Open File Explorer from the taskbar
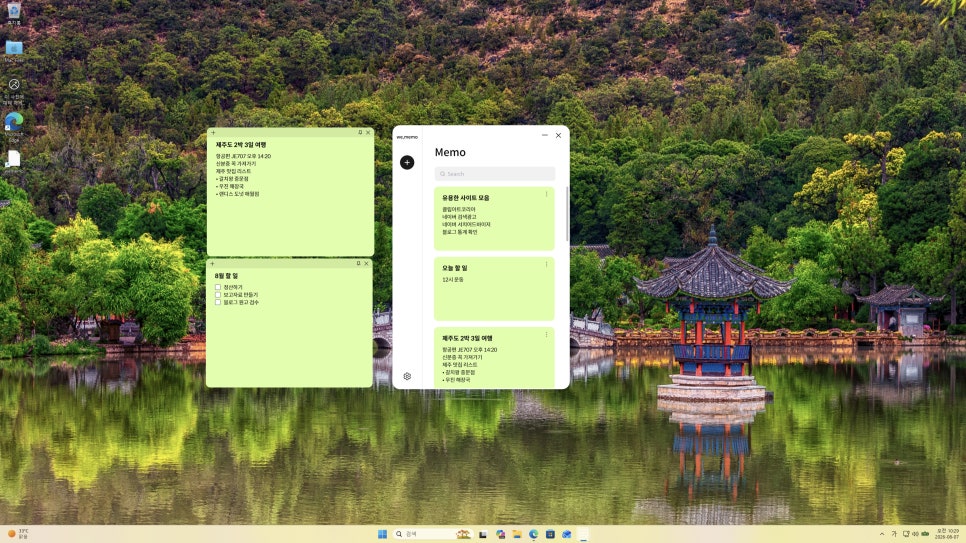 coord(517,534)
